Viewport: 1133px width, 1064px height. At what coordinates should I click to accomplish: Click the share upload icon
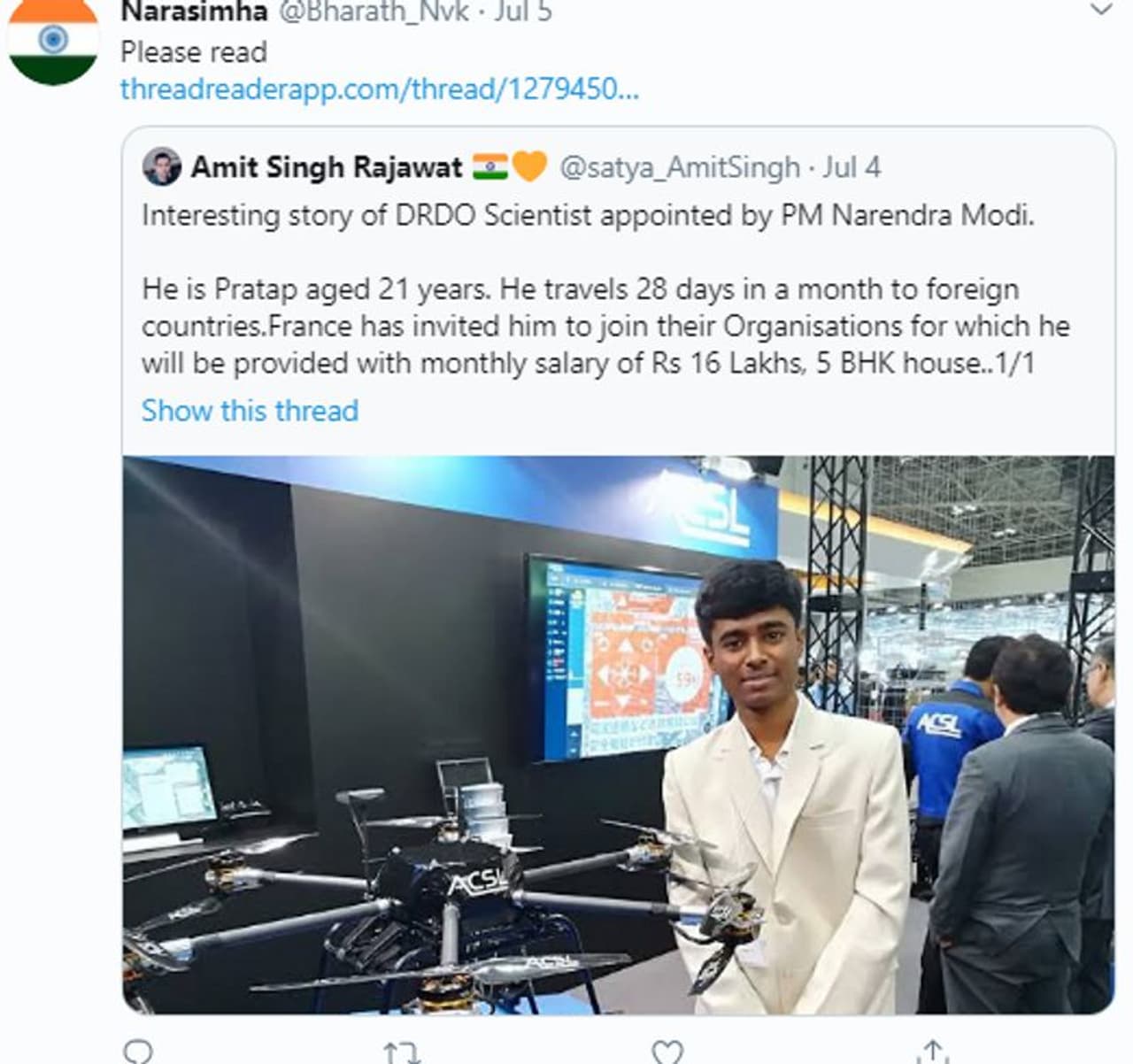[x=932, y=1052]
